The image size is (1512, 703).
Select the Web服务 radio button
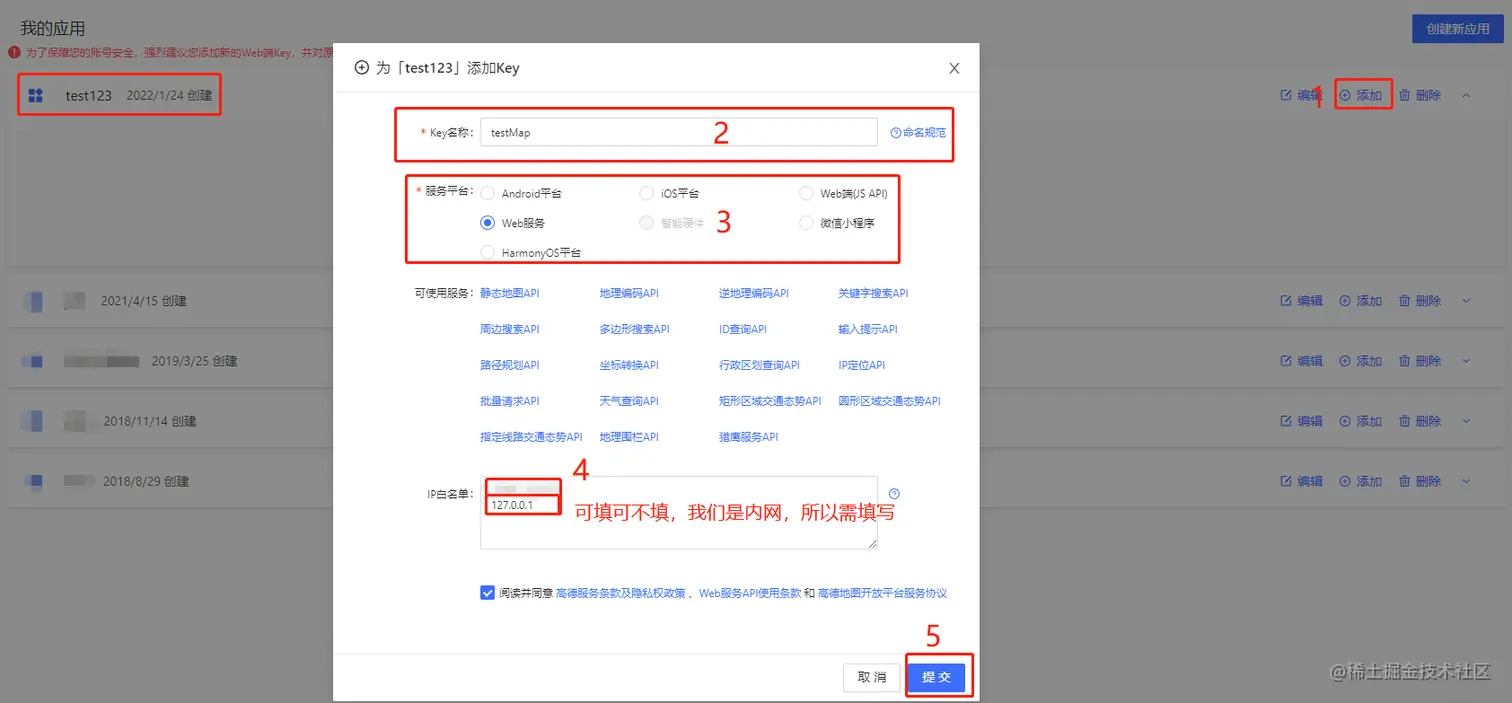[488, 223]
